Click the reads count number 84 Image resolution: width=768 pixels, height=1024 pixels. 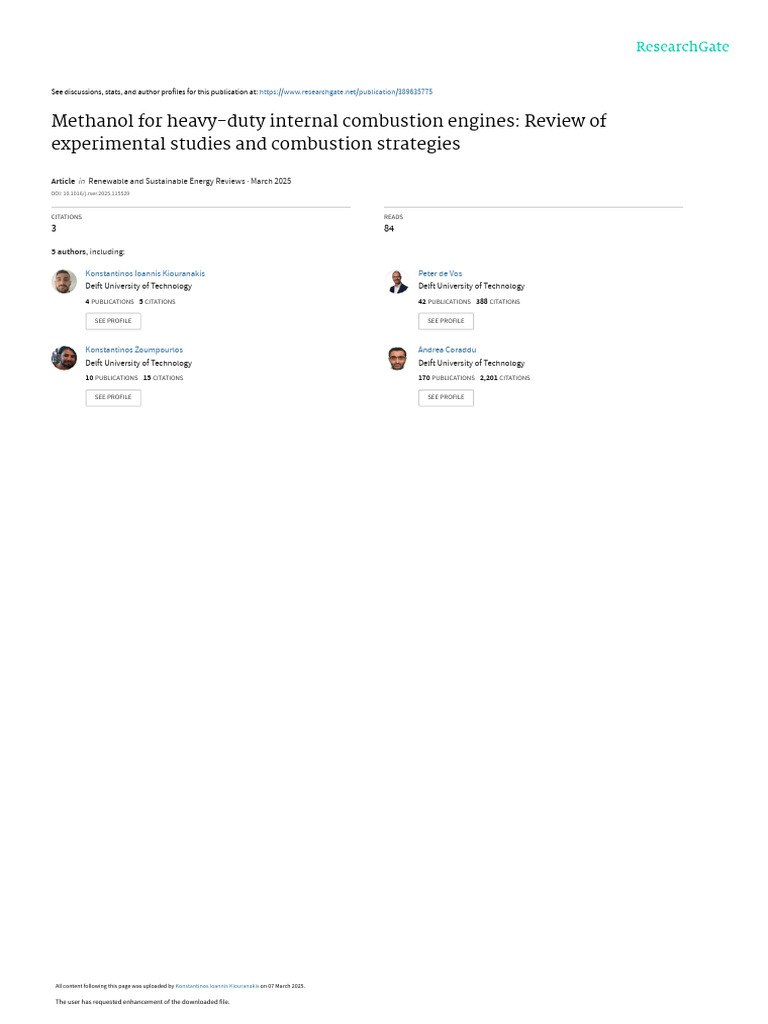389,228
